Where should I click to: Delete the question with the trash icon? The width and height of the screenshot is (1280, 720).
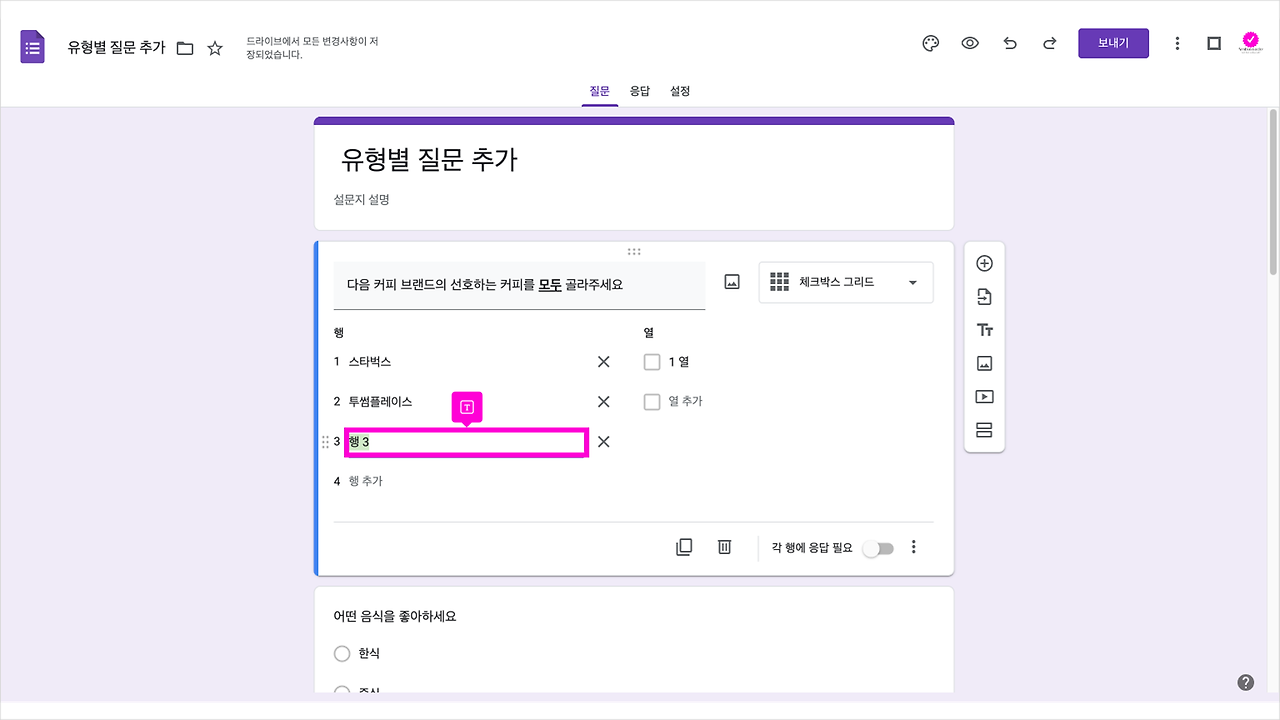pos(724,546)
